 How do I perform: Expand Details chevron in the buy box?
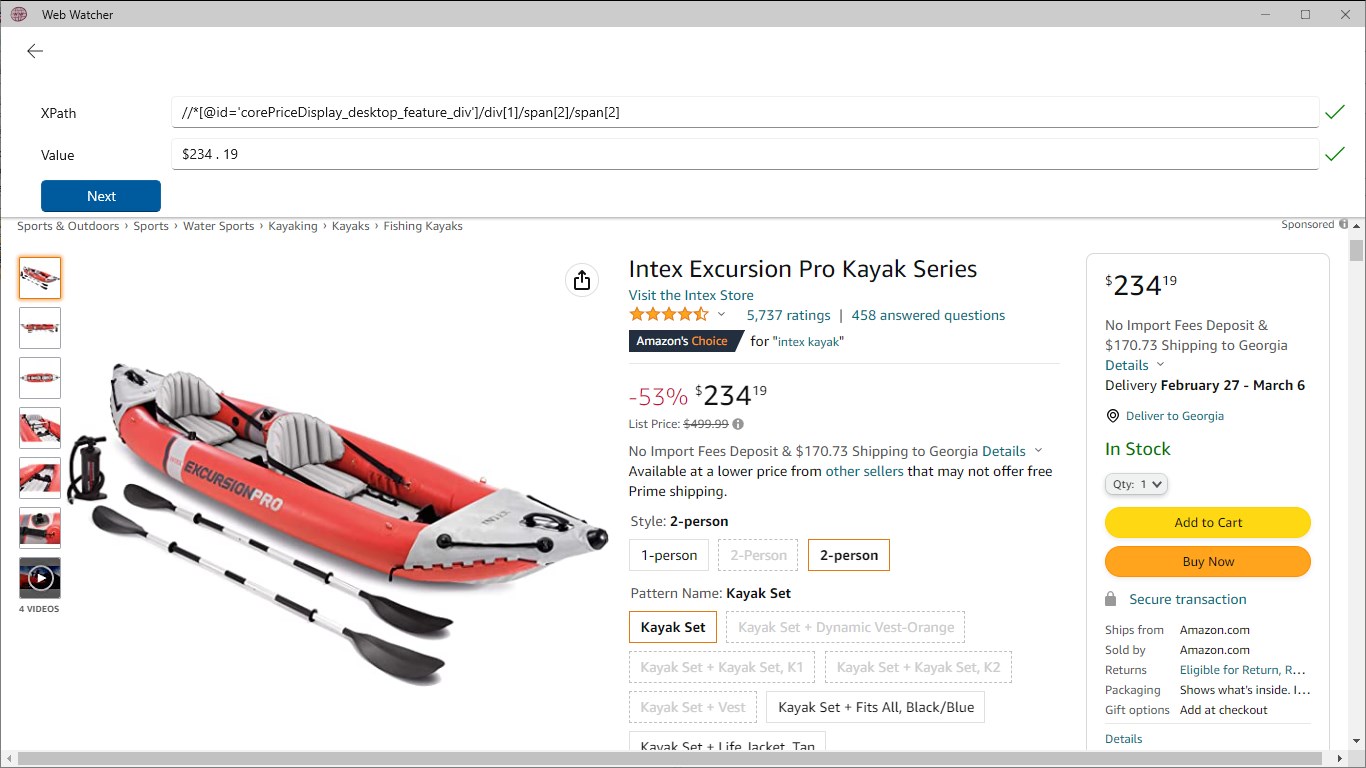point(1160,365)
